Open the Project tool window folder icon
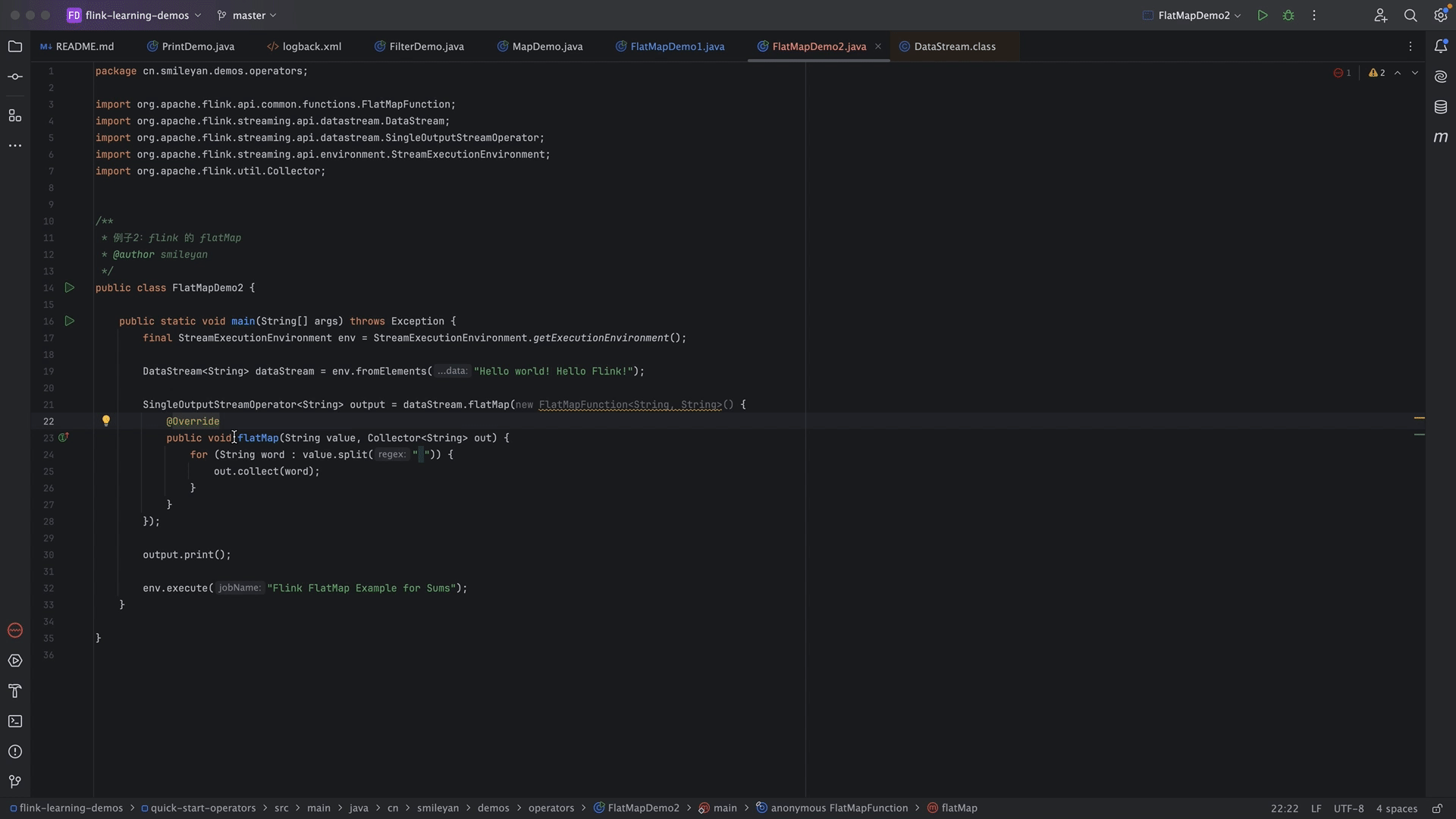This screenshot has width=1456, height=819. [x=15, y=47]
